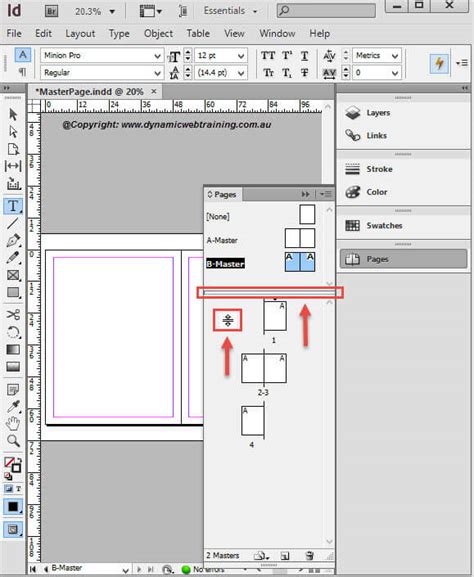This screenshot has width=474, height=577.
Task: Open the tracking value dropdown
Action: 395,73
